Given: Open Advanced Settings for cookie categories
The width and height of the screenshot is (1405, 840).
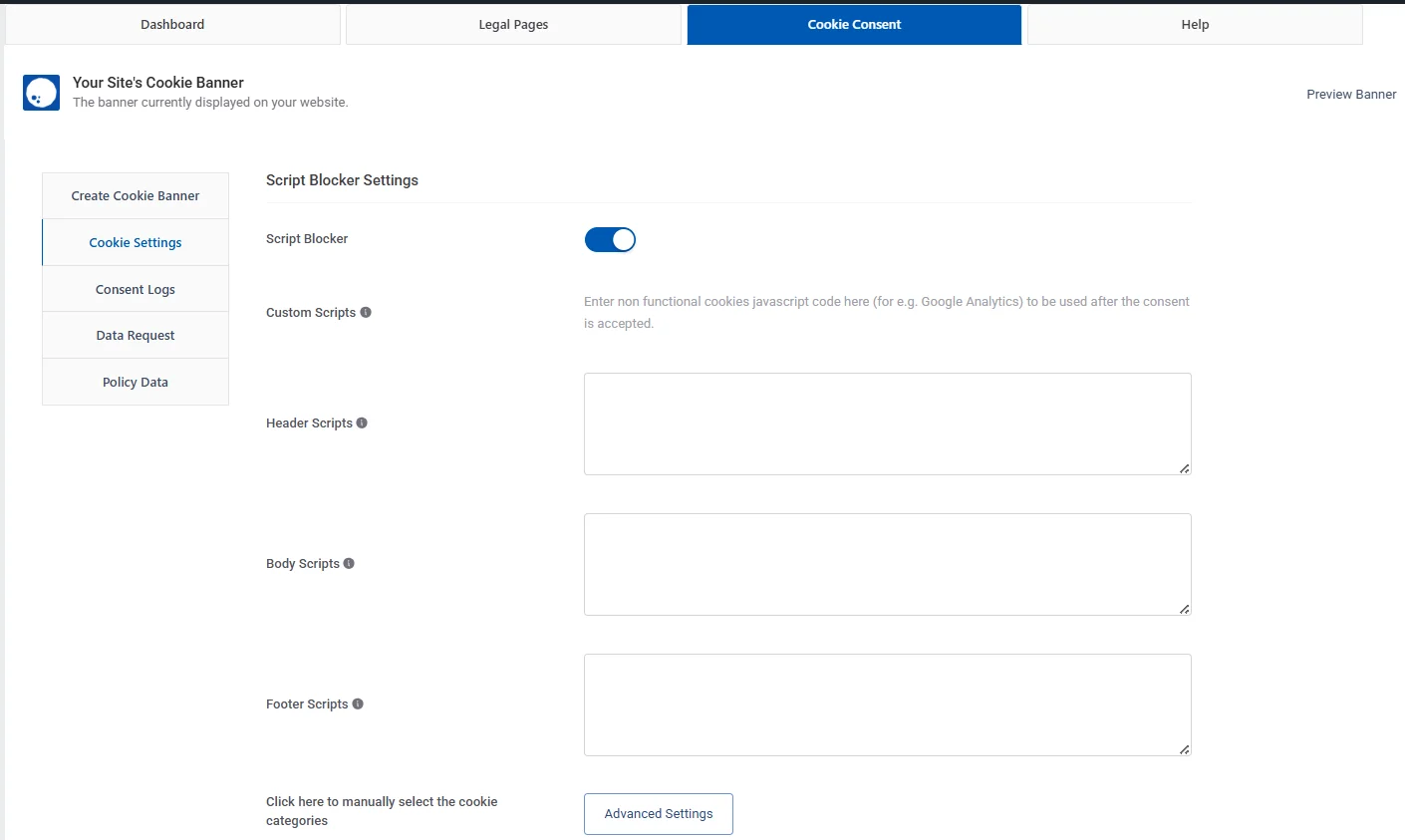Looking at the screenshot, I should (x=658, y=813).
